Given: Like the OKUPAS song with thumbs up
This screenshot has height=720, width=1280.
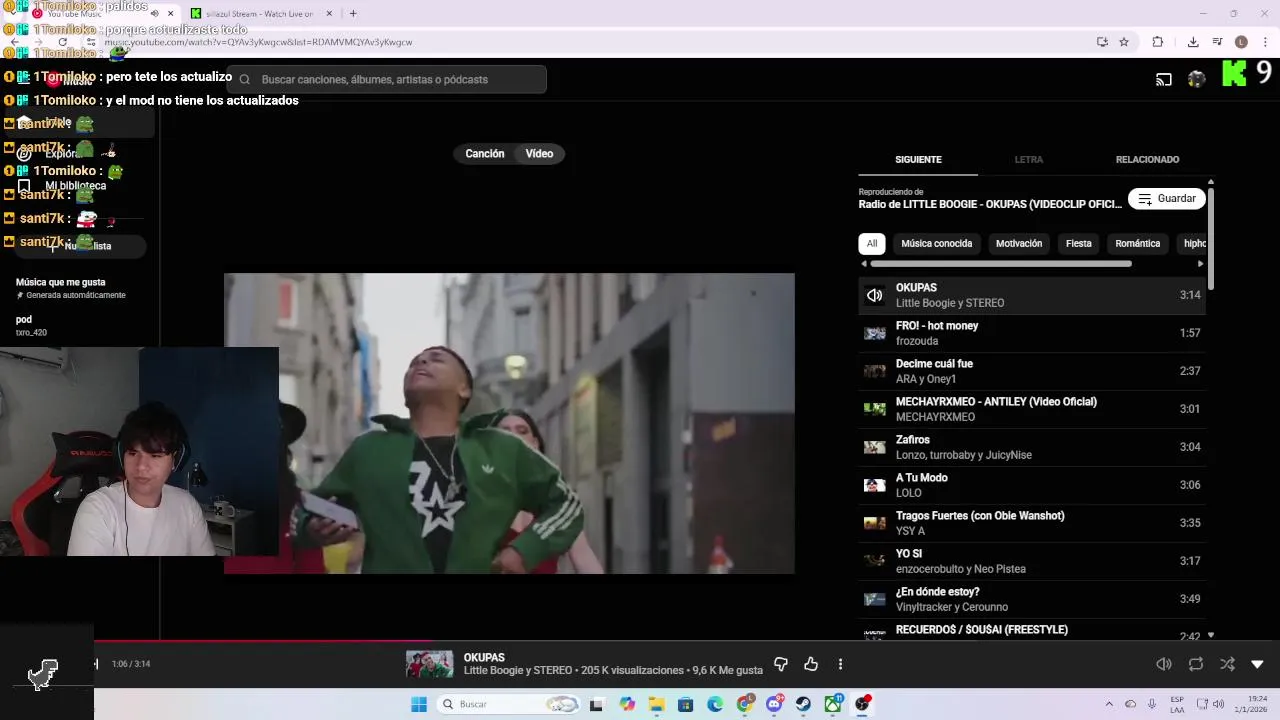Looking at the screenshot, I should (x=811, y=664).
